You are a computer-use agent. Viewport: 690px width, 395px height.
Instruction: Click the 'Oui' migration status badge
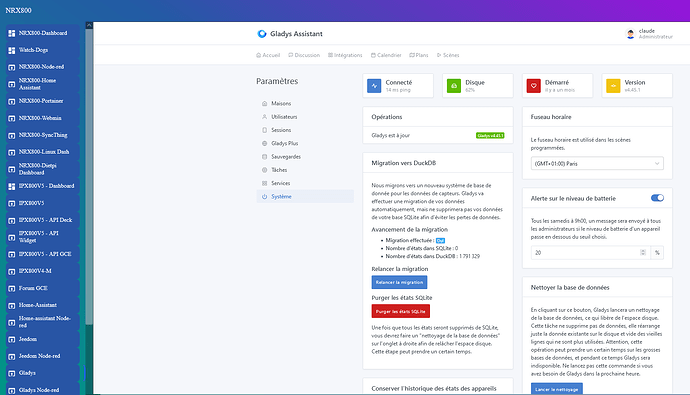440,241
